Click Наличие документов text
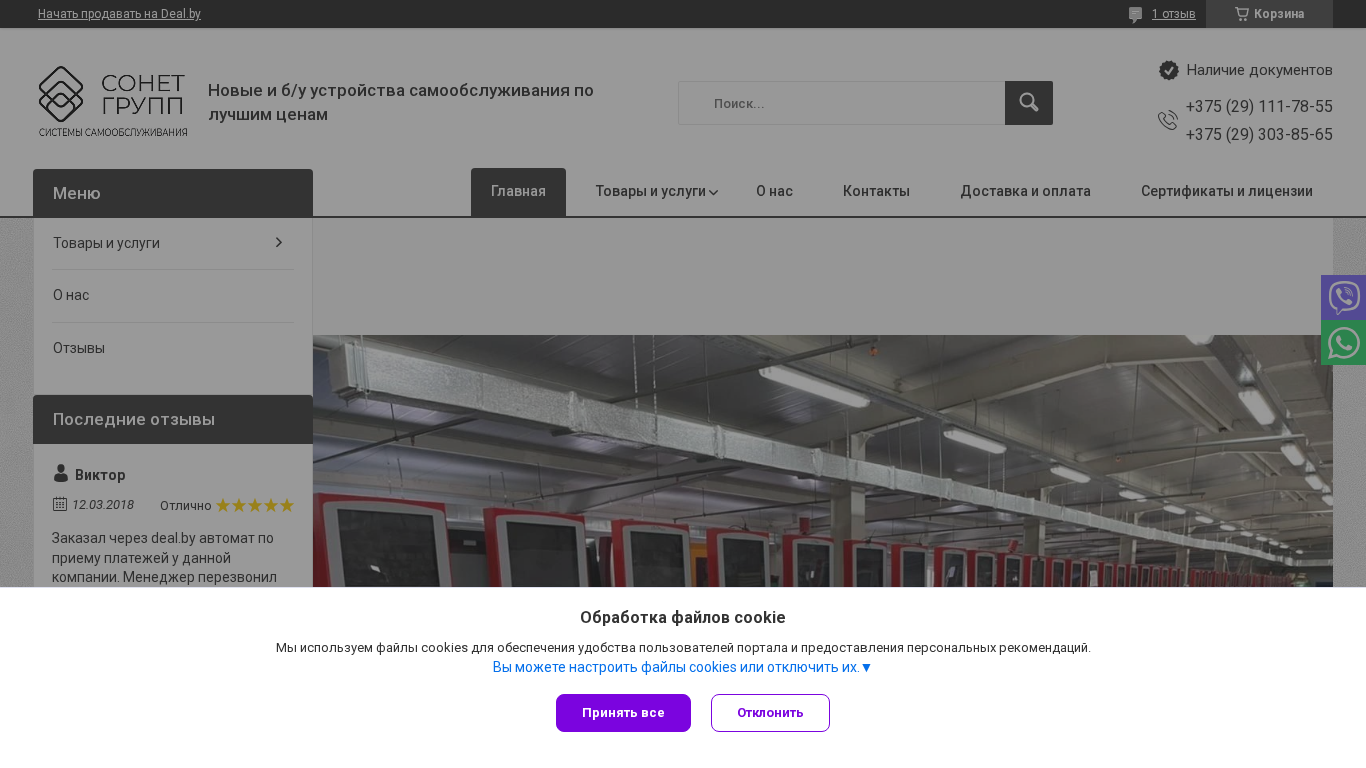1366x768 pixels. click(1259, 70)
